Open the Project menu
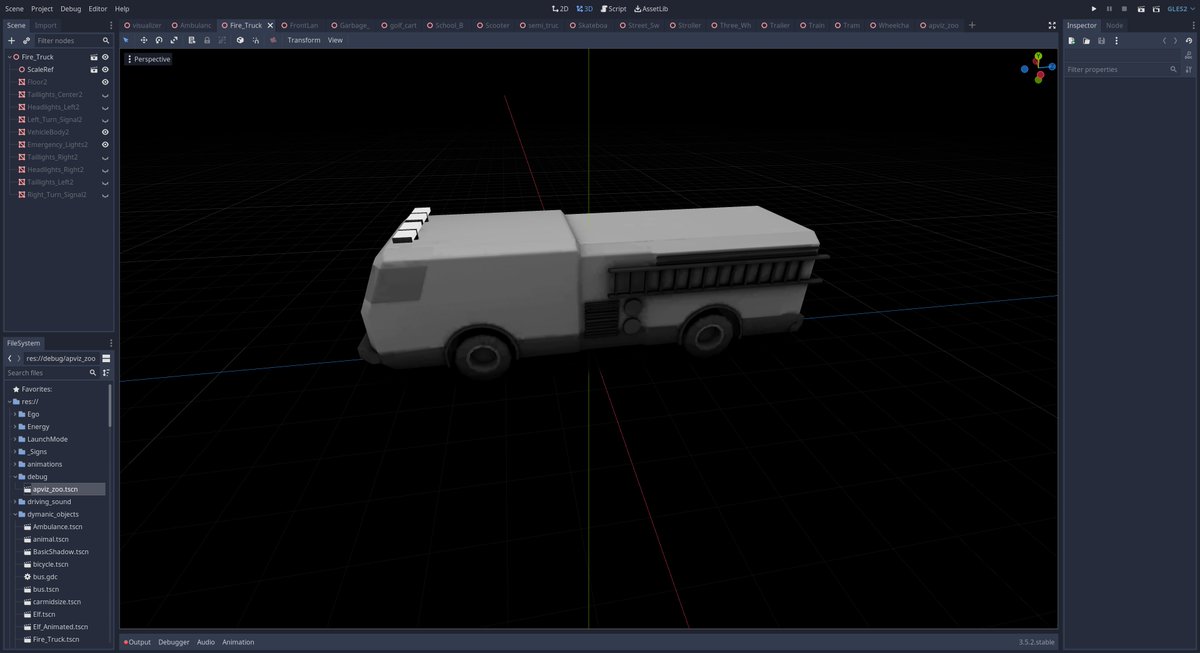 pos(42,8)
